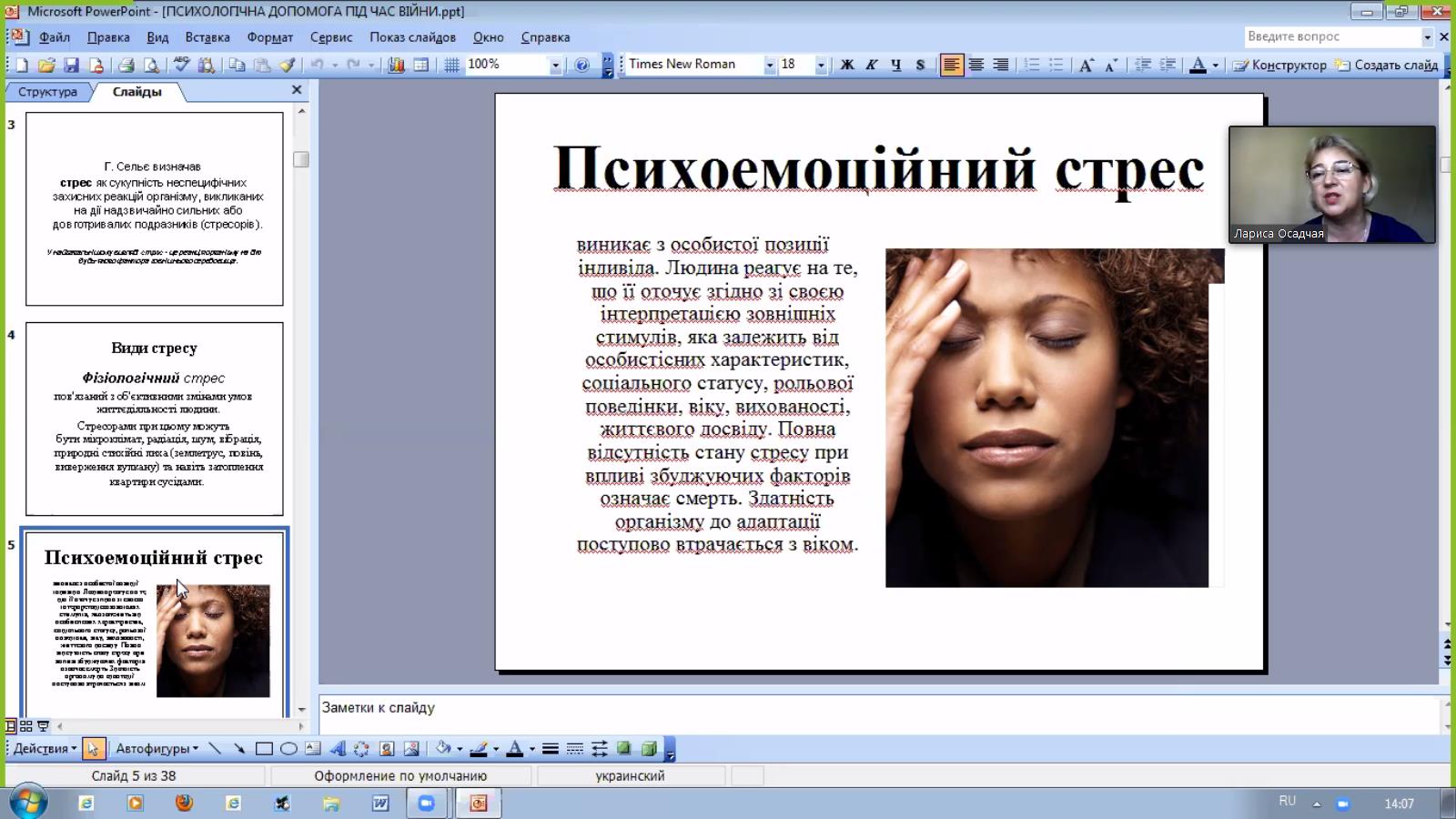The image size is (1456, 819).
Task: Switch to the Структура tab
Action: click(47, 92)
